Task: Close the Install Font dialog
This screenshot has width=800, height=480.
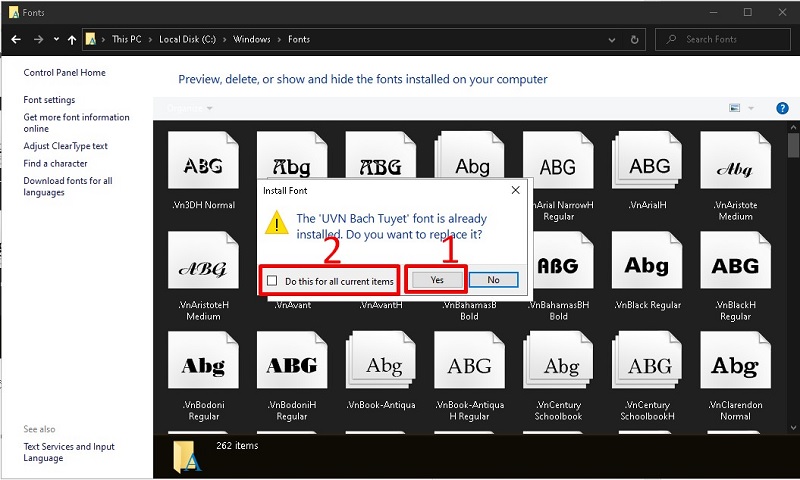Action: coord(516,190)
